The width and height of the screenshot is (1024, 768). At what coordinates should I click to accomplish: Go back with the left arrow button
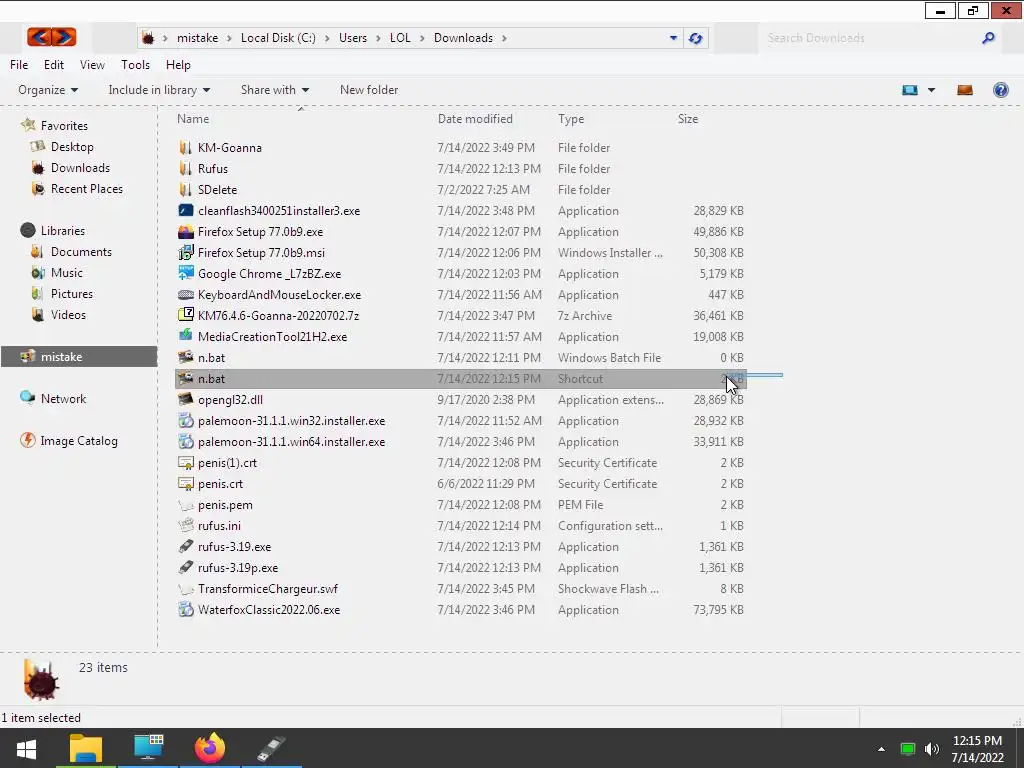pos(39,37)
